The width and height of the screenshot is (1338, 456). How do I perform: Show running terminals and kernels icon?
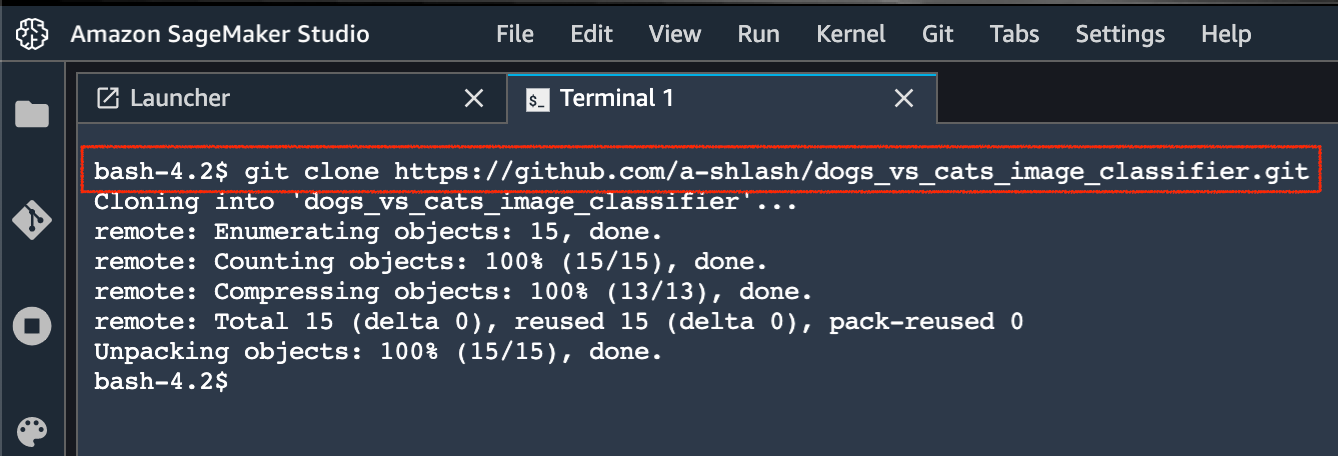[x=32, y=326]
